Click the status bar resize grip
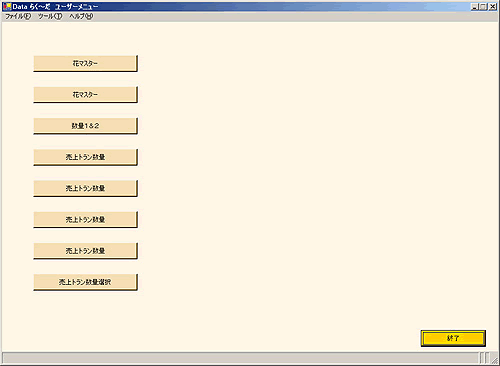500x366 pixels. pos(495,359)
